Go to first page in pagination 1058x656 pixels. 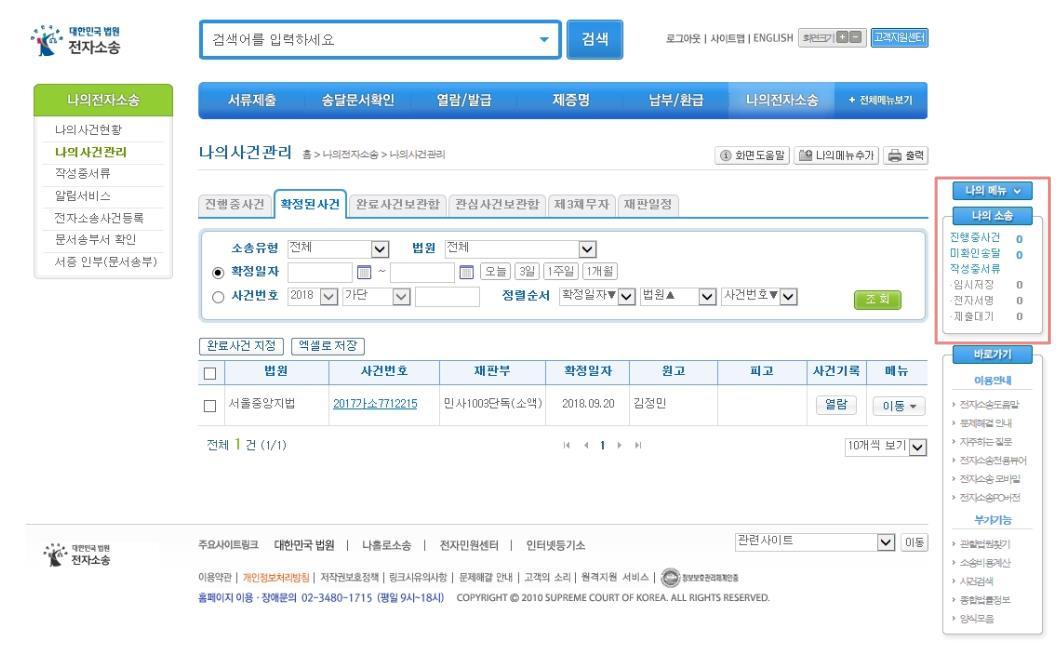(566, 445)
